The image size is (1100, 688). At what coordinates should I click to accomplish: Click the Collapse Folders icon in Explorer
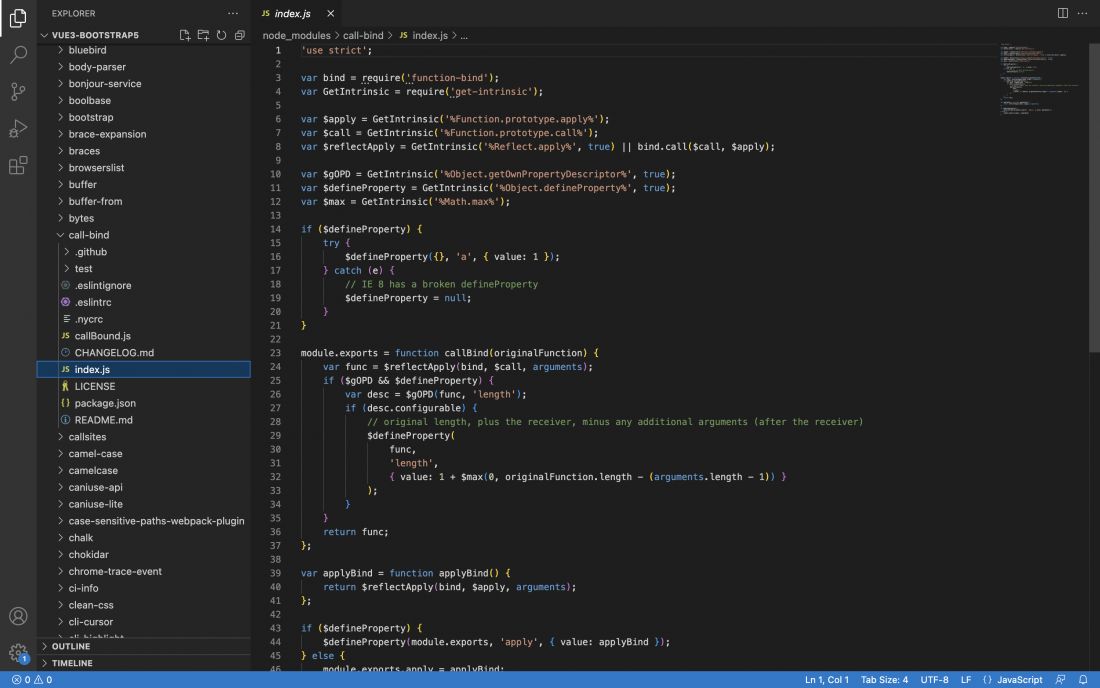click(x=239, y=35)
